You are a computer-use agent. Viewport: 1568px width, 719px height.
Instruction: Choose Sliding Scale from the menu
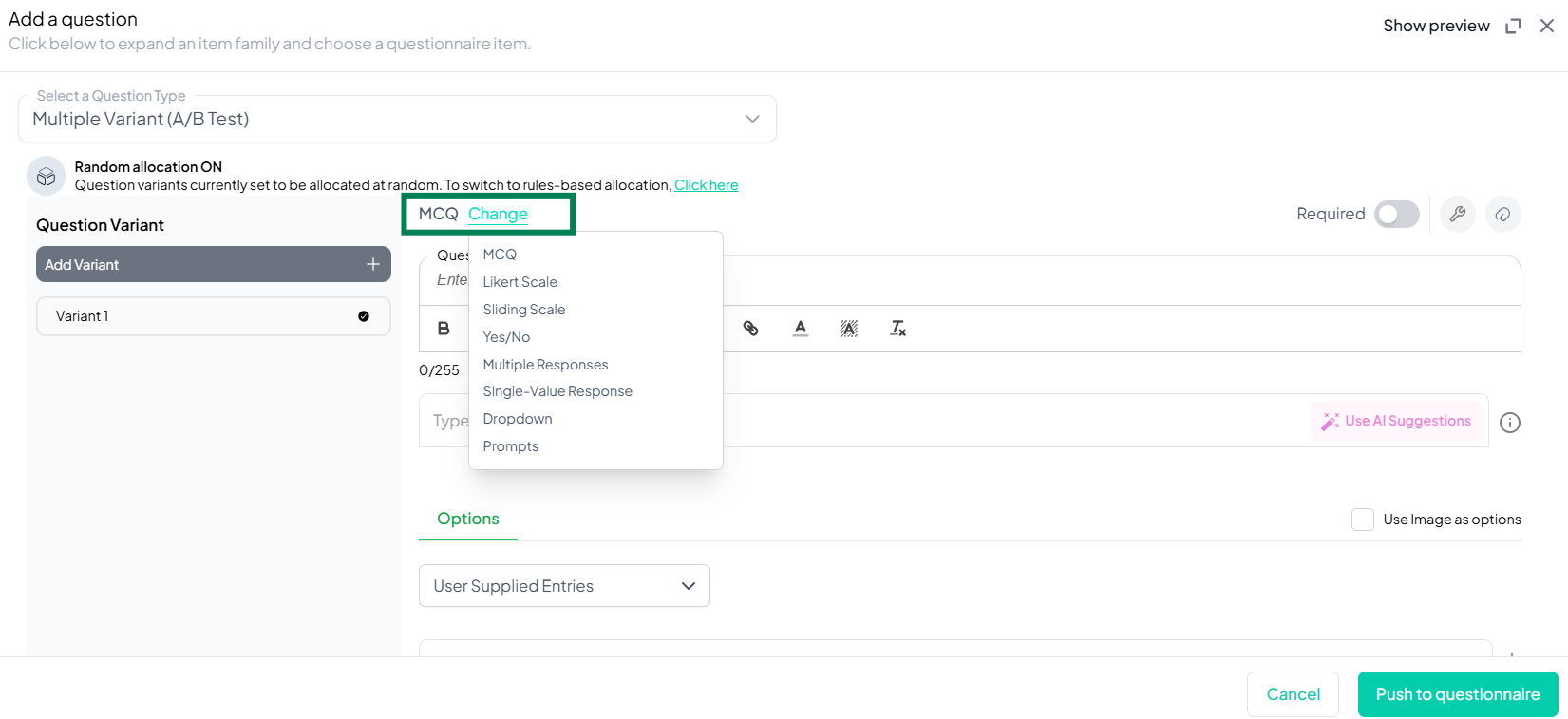tap(523, 310)
